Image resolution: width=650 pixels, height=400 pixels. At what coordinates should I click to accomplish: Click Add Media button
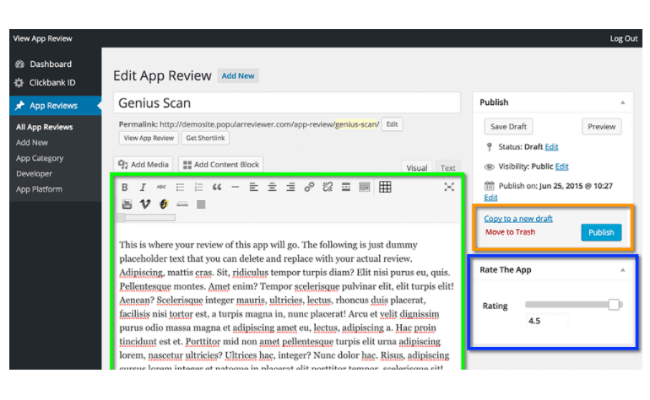click(x=143, y=165)
